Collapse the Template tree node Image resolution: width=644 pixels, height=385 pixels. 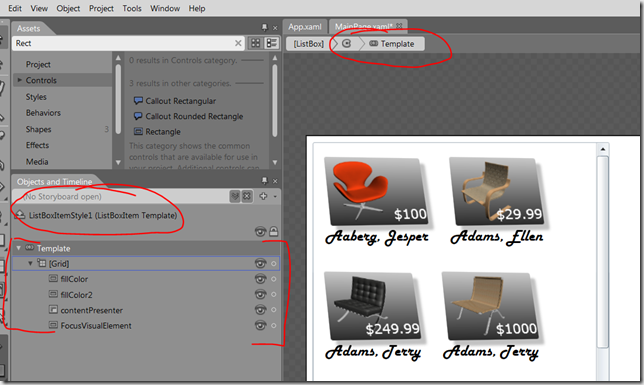pyautogui.click(x=18, y=248)
